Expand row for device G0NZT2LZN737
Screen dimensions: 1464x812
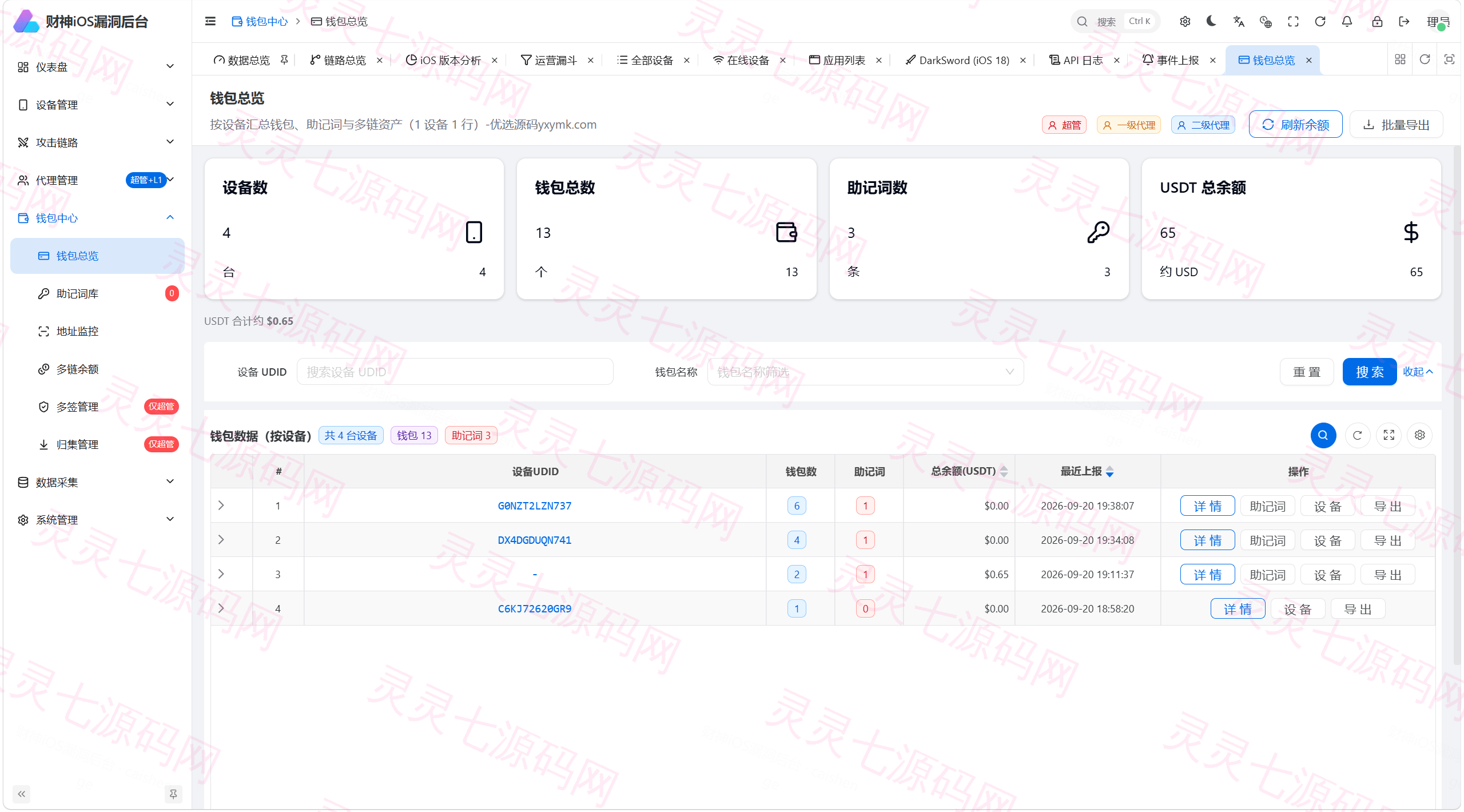tap(221, 505)
